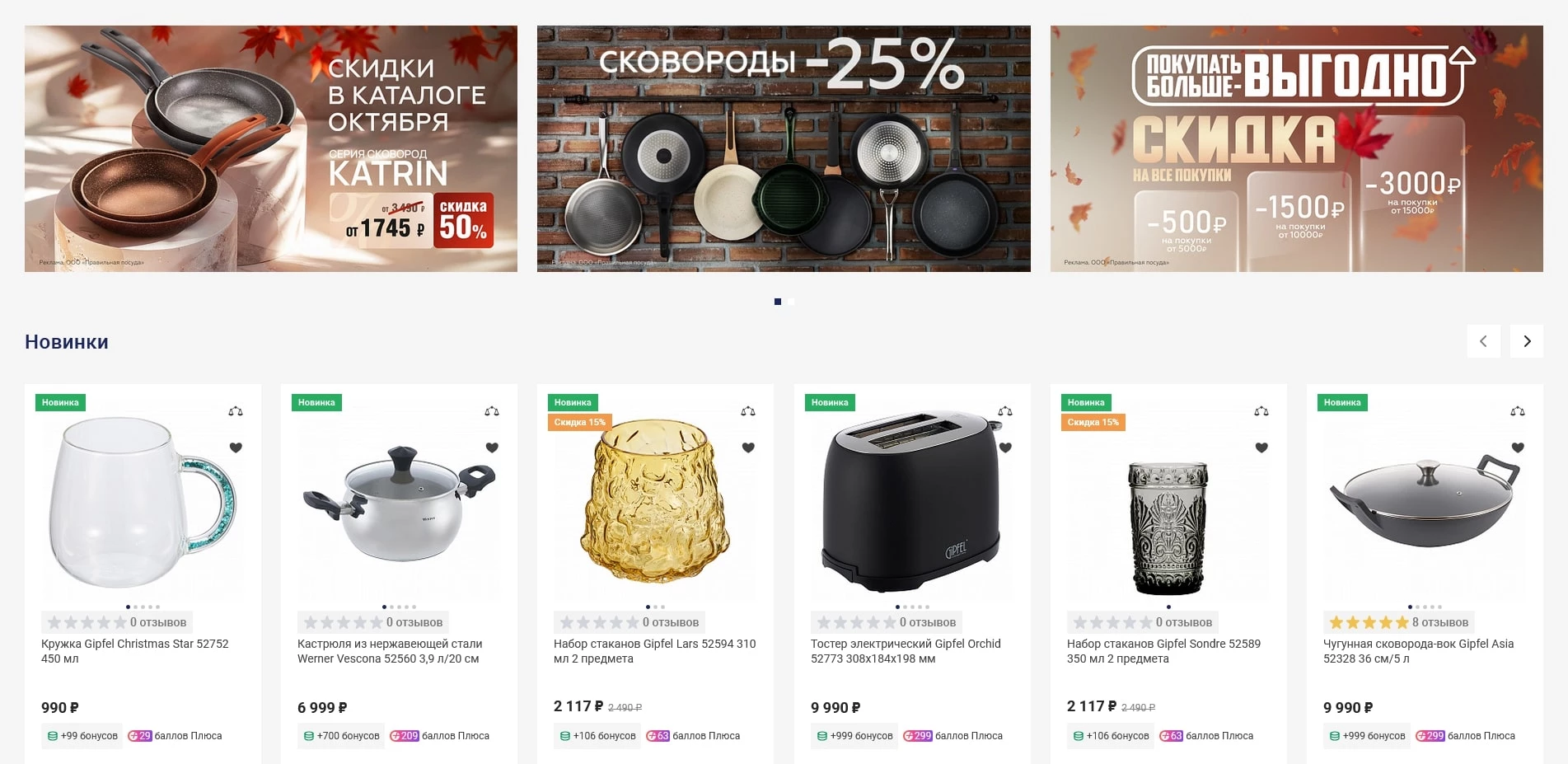The height and width of the screenshot is (764, 1568).
Task: Switch to second banner slide dot
Action: tap(791, 302)
